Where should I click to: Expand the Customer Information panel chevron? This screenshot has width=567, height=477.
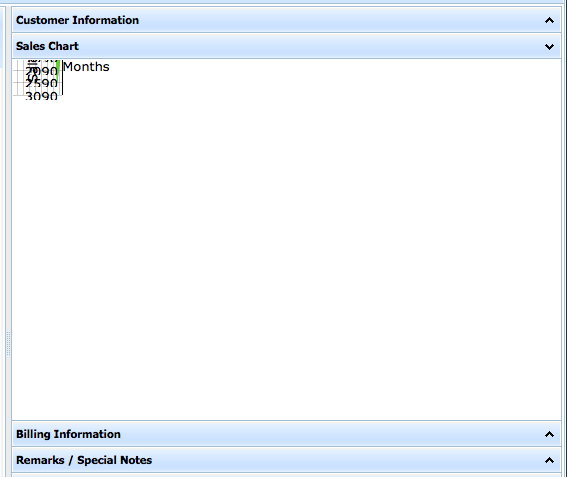(x=549, y=20)
